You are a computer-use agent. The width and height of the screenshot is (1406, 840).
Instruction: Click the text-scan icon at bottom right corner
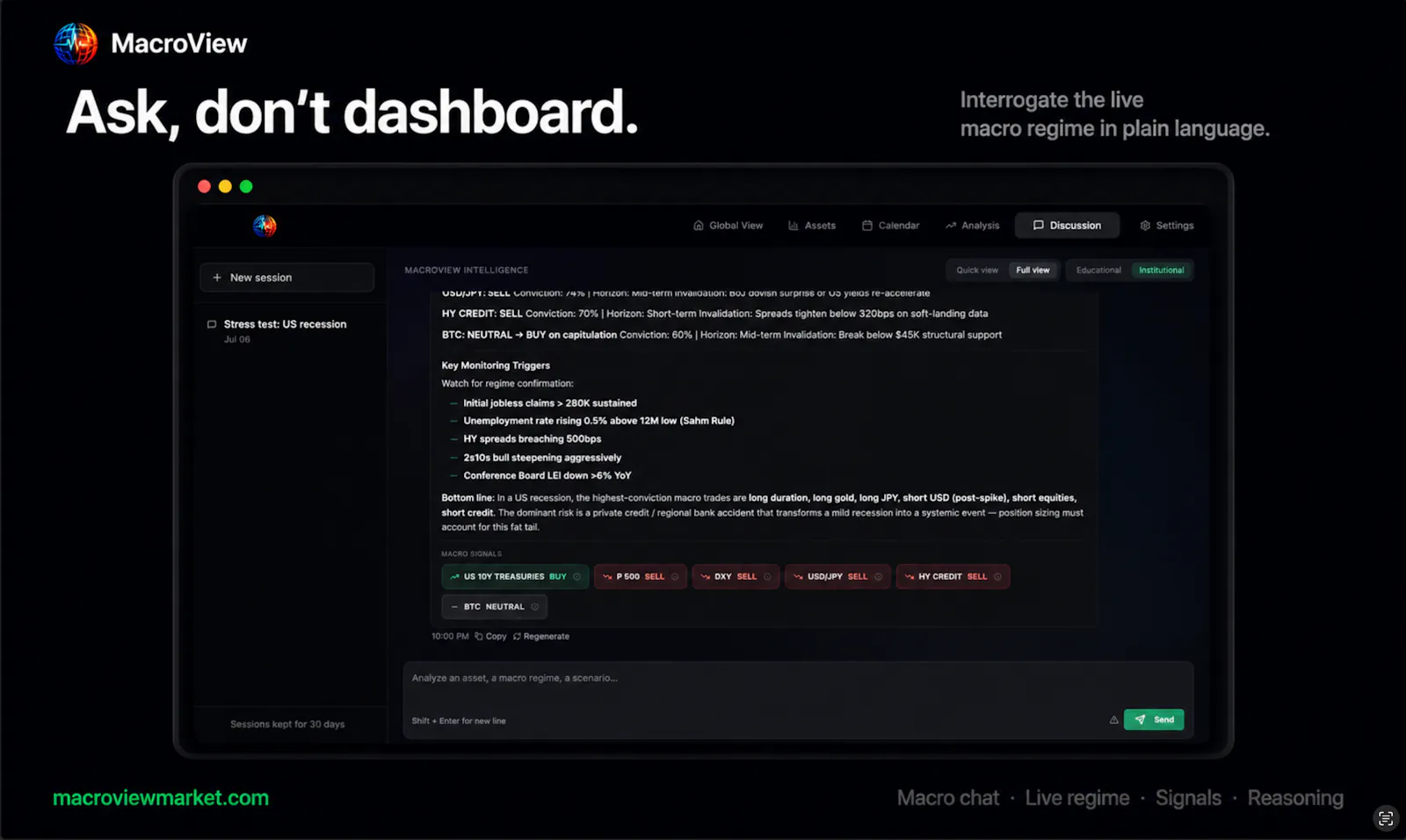click(x=1386, y=819)
